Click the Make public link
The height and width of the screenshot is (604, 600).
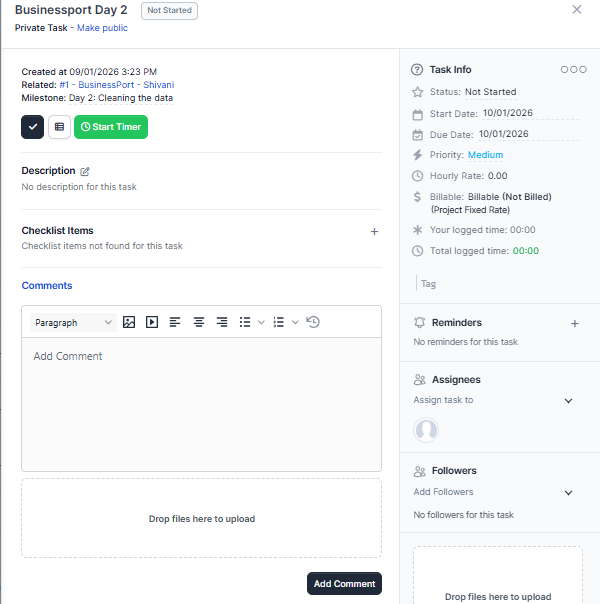coord(102,28)
